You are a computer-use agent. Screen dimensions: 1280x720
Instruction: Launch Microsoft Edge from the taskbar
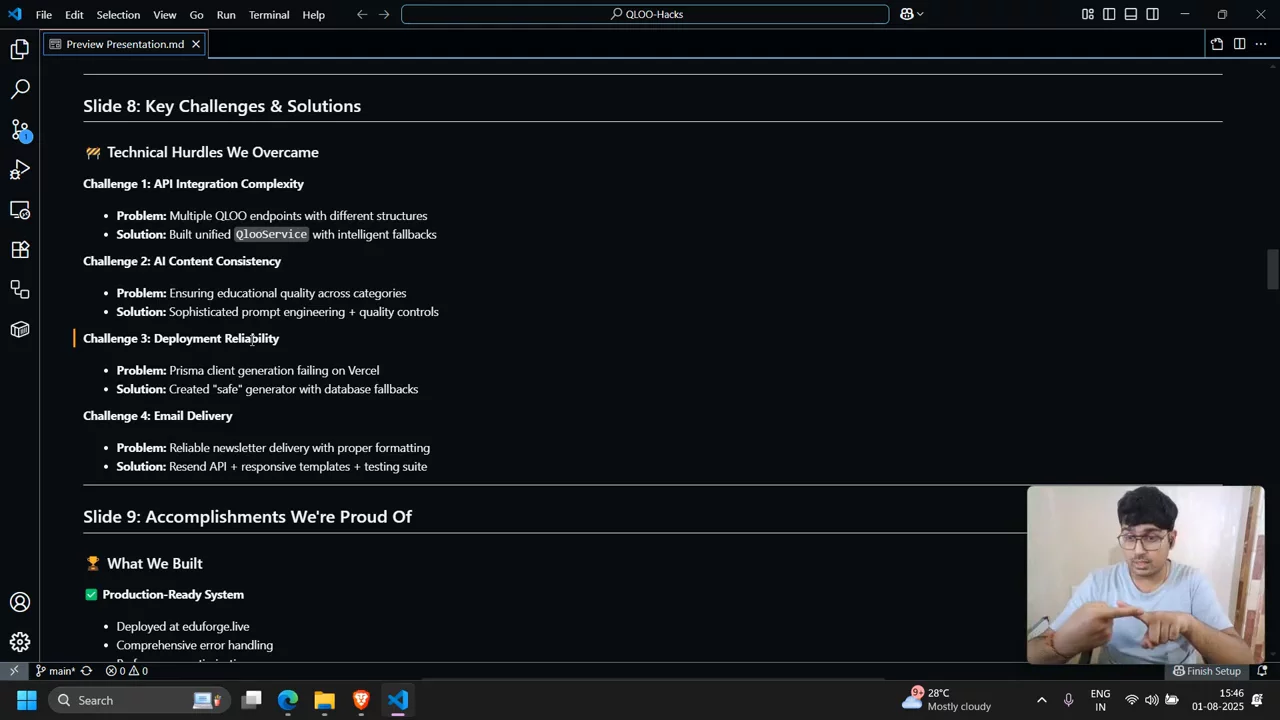coord(288,700)
